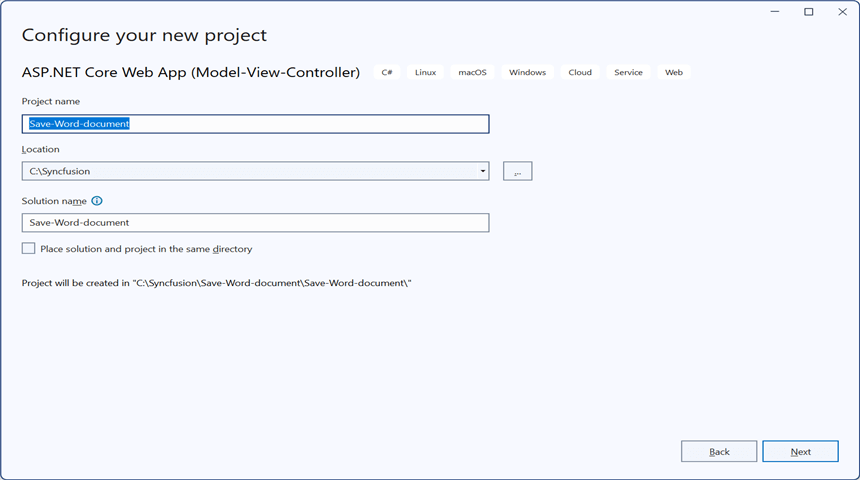This screenshot has height=480, width=860.
Task: Click the Windows tag
Action: coord(527,72)
